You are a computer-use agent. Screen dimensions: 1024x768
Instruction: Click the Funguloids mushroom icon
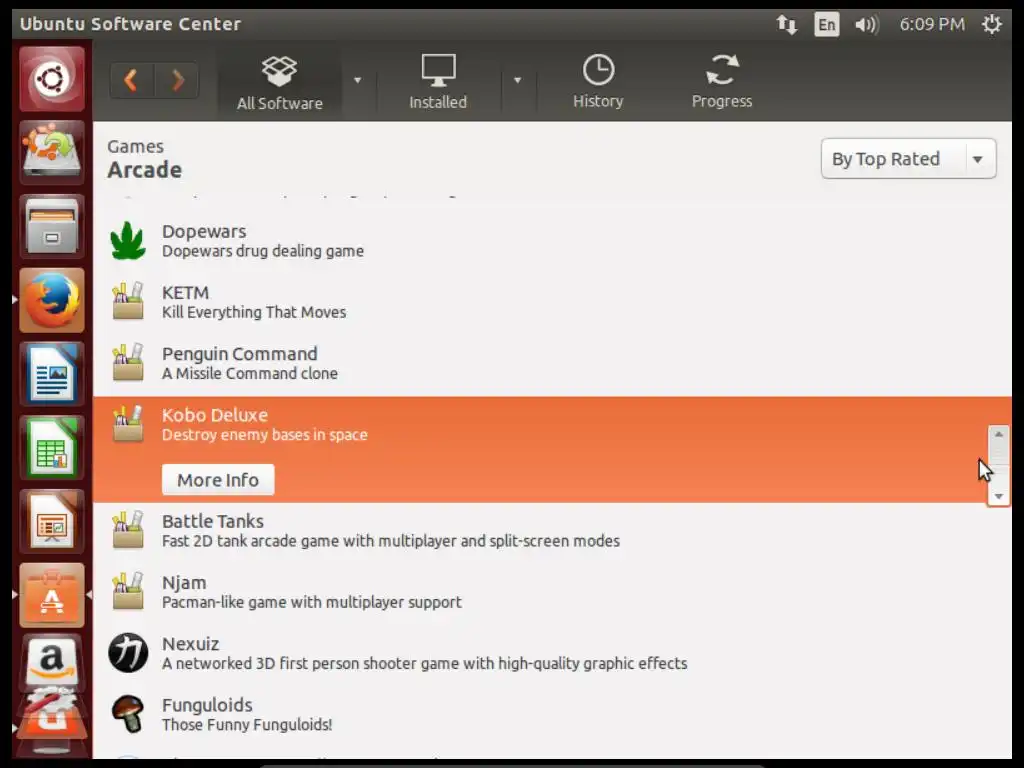pos(128,714)
